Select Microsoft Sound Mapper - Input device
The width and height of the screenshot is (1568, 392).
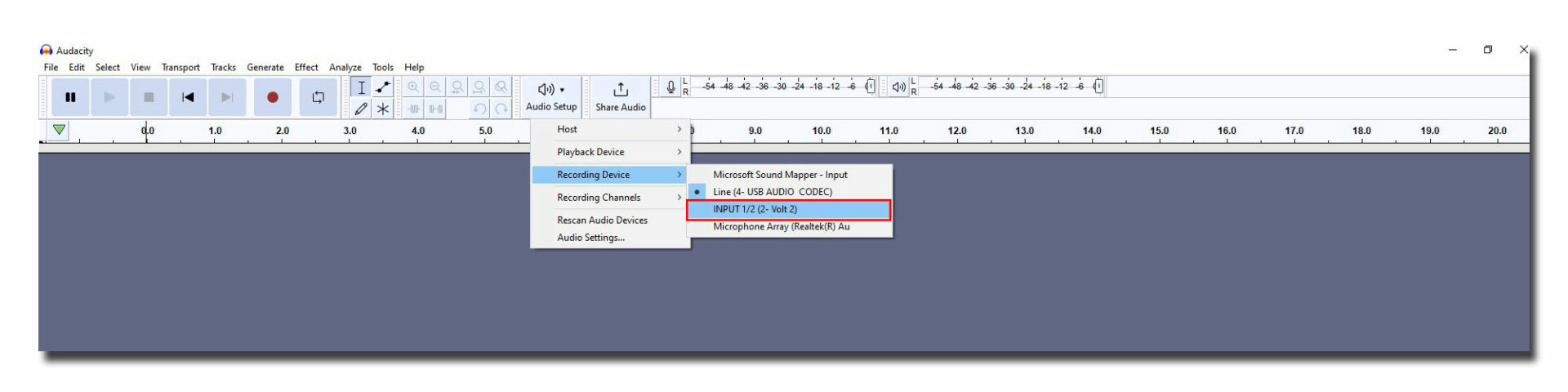(789, 175)
